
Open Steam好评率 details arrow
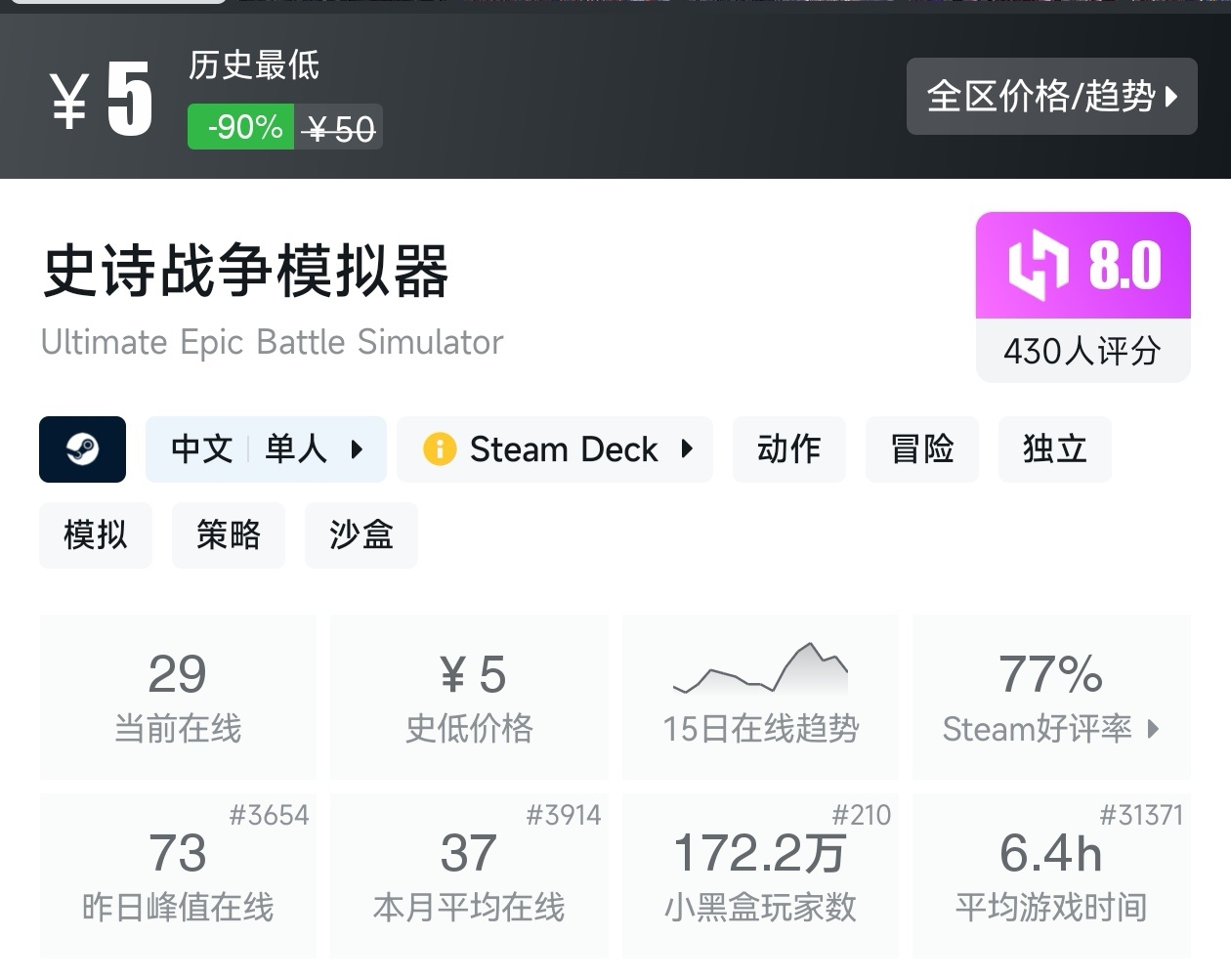pos(1154,729)
